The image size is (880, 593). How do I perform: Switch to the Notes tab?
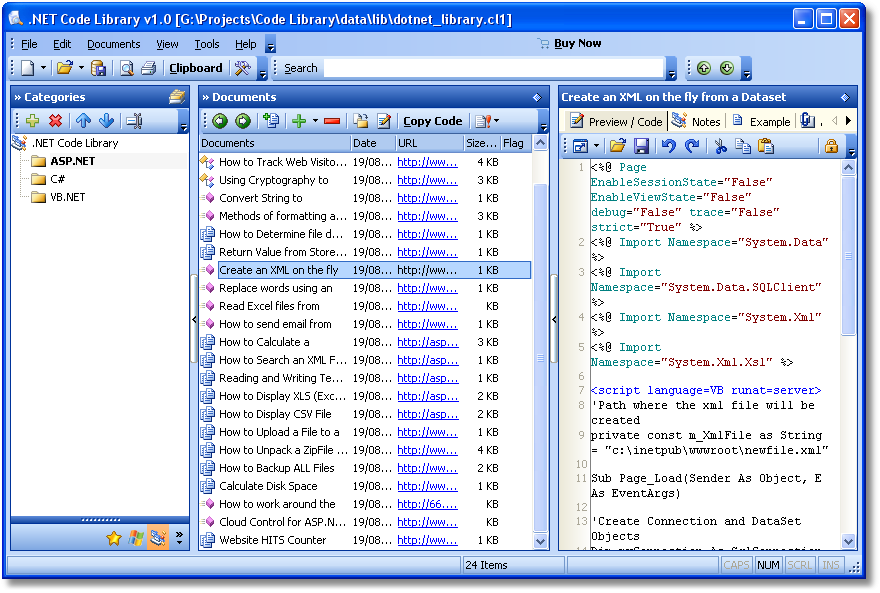click(696, 121)
